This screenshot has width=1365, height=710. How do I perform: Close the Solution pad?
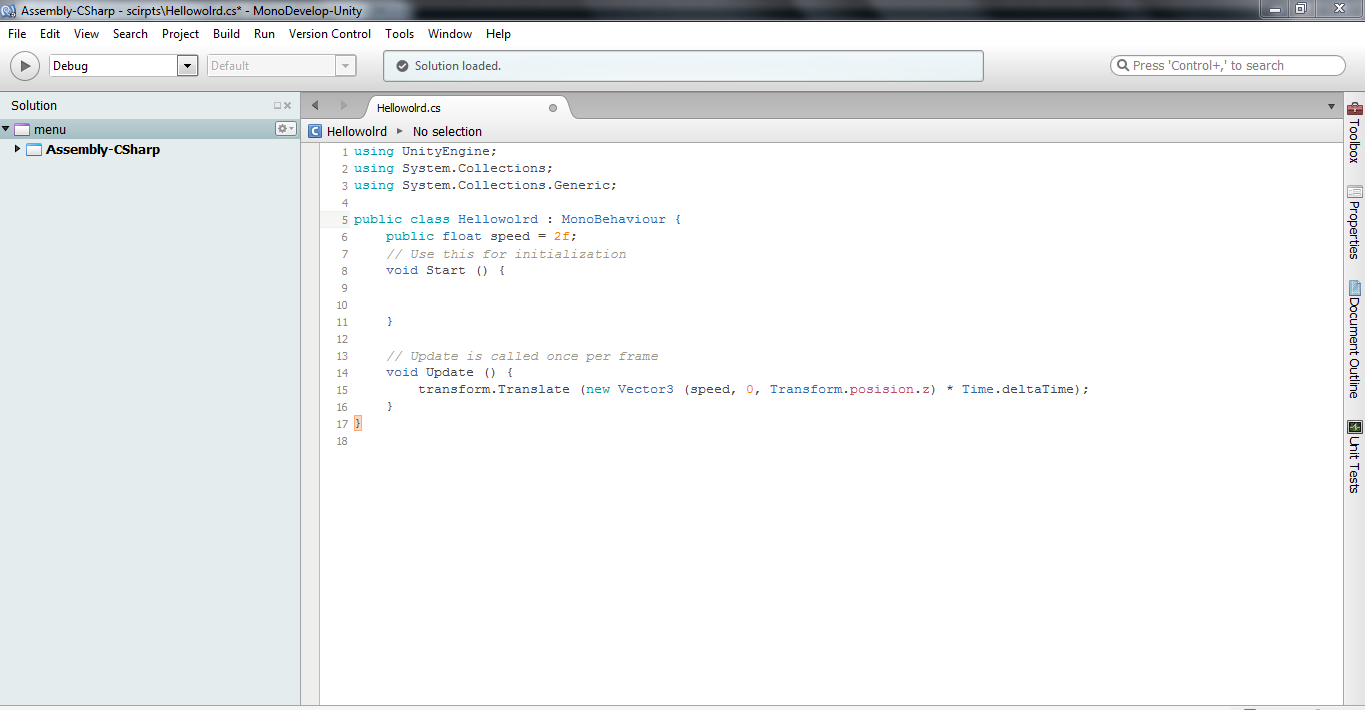point(288,106)
